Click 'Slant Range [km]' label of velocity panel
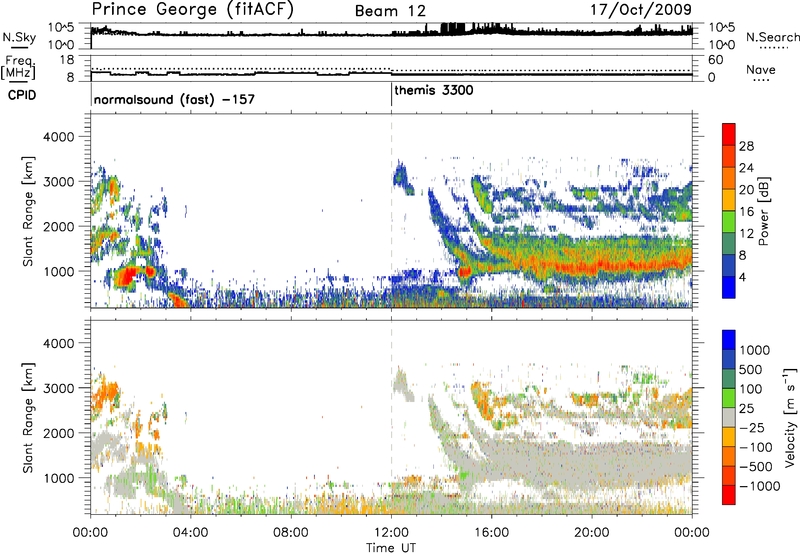Viewport: 800px width, 554px height. [x=28, y=417]
